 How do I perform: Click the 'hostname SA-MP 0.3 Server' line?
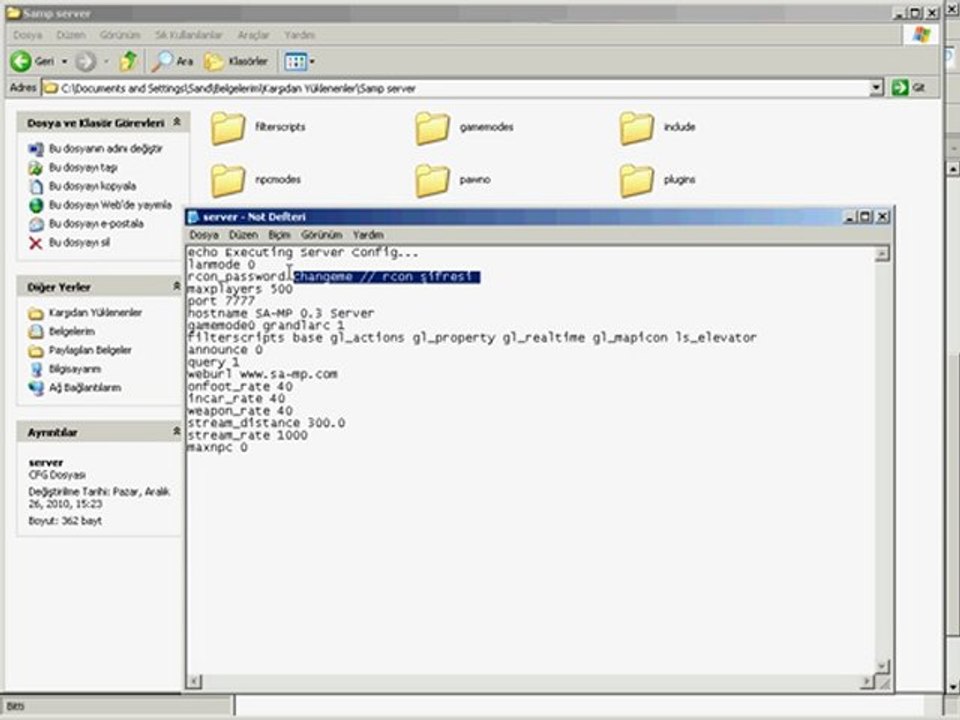coord(280,313)
